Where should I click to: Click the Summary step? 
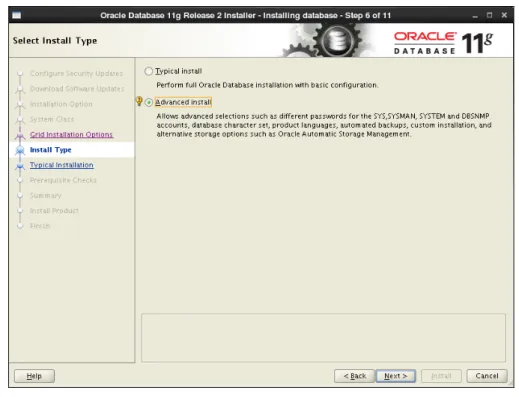(46, 196)
